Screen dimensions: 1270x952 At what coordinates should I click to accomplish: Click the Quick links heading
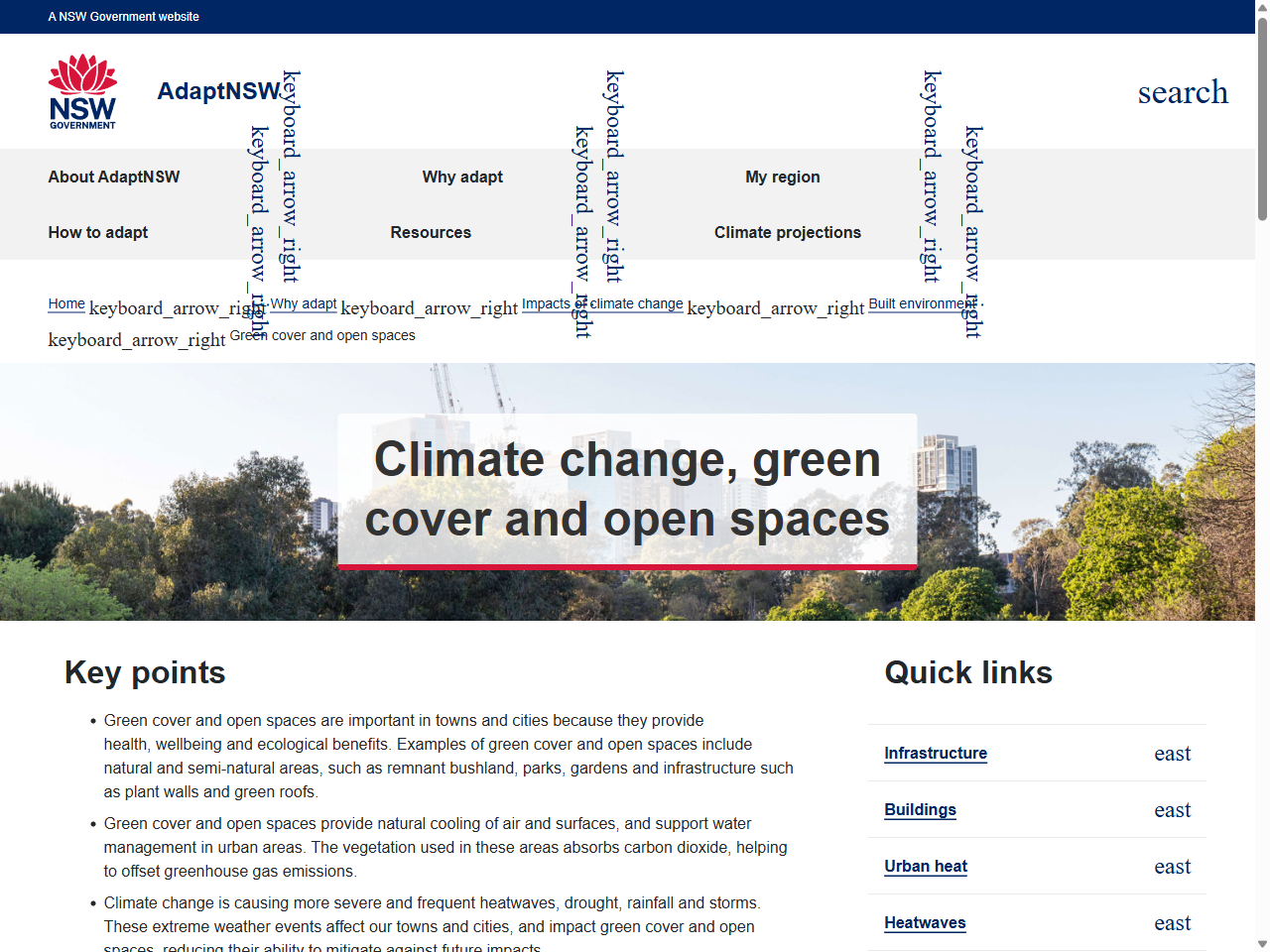click(968, 672)
